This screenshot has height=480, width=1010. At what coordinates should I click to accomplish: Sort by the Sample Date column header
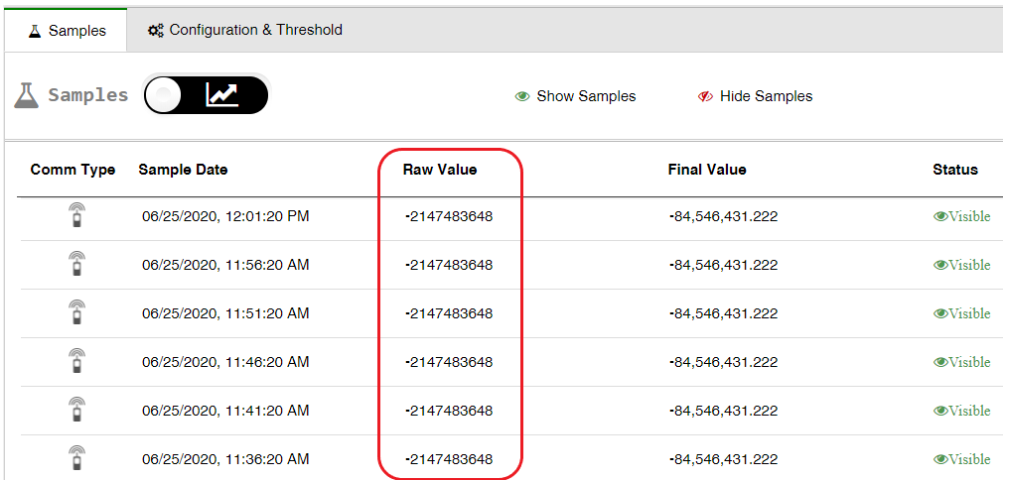click(x=183, y=169)
